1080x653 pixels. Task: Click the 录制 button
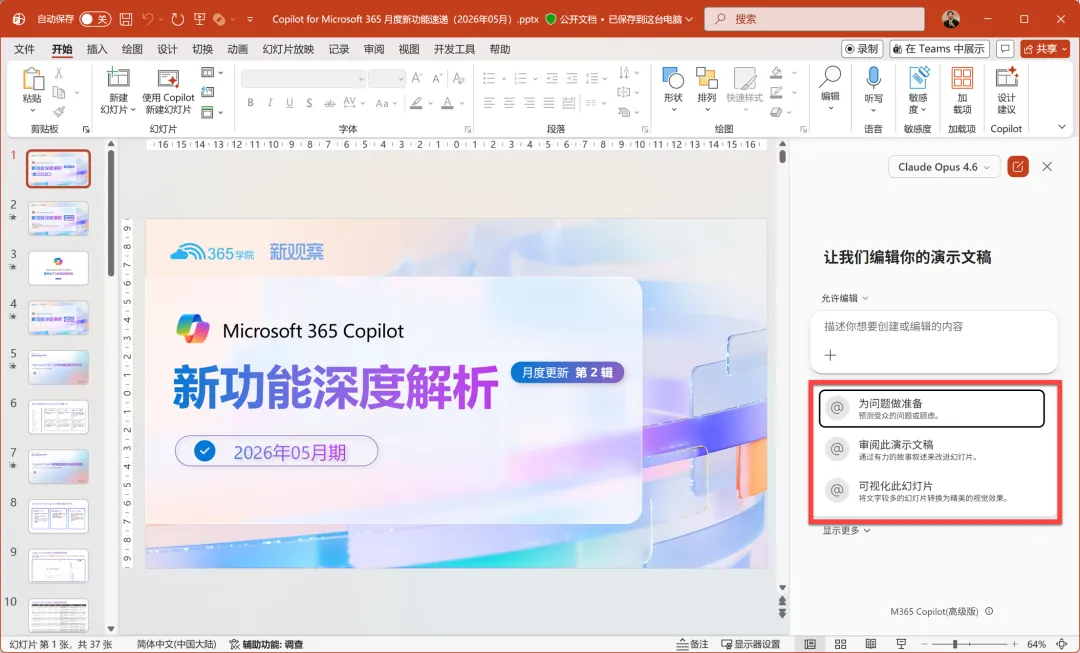[x=862, y=49]
